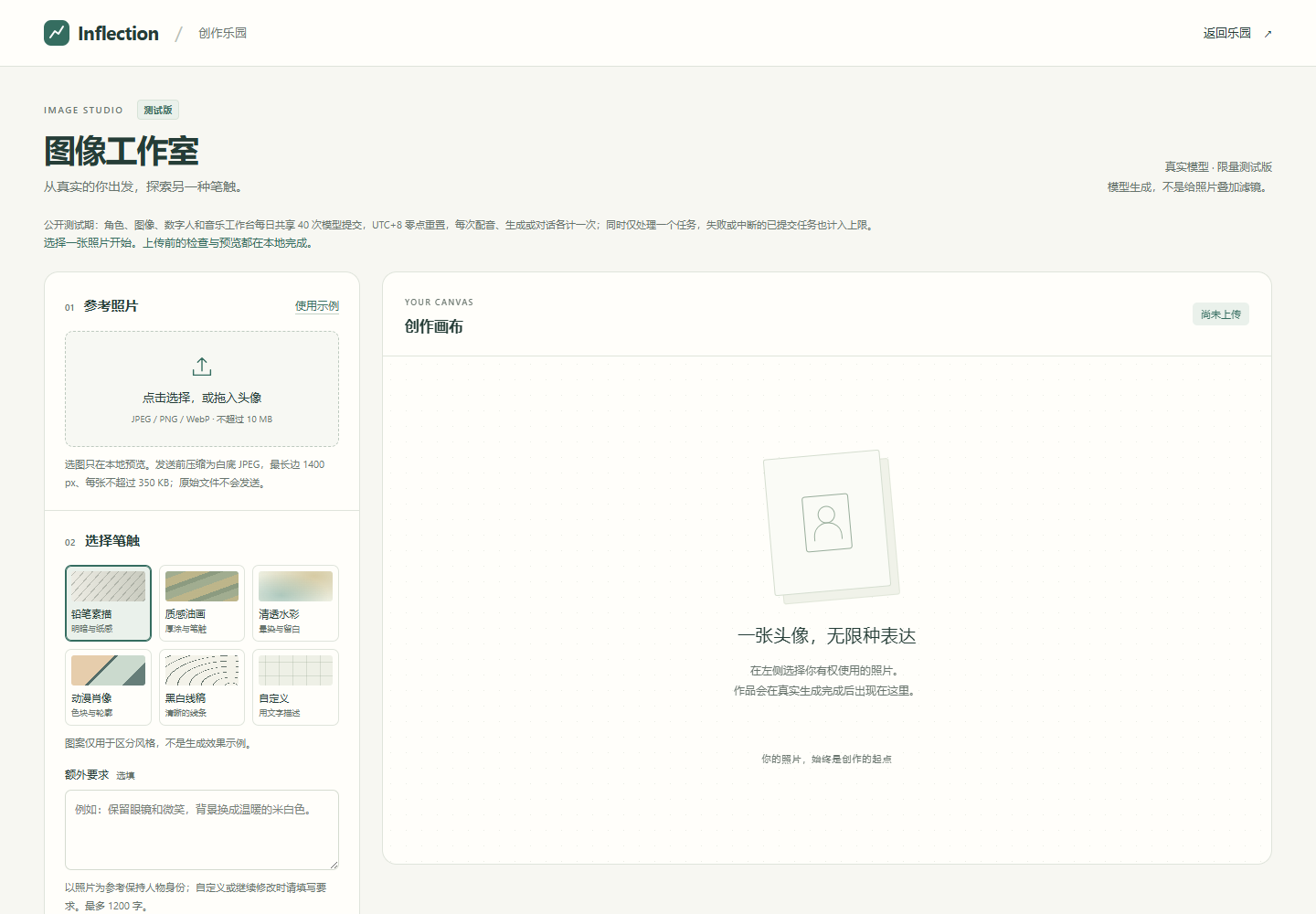This screenshot has width=1316, height=914.
Task: Click the text area resize handle
Action: (x=334, y=865)
